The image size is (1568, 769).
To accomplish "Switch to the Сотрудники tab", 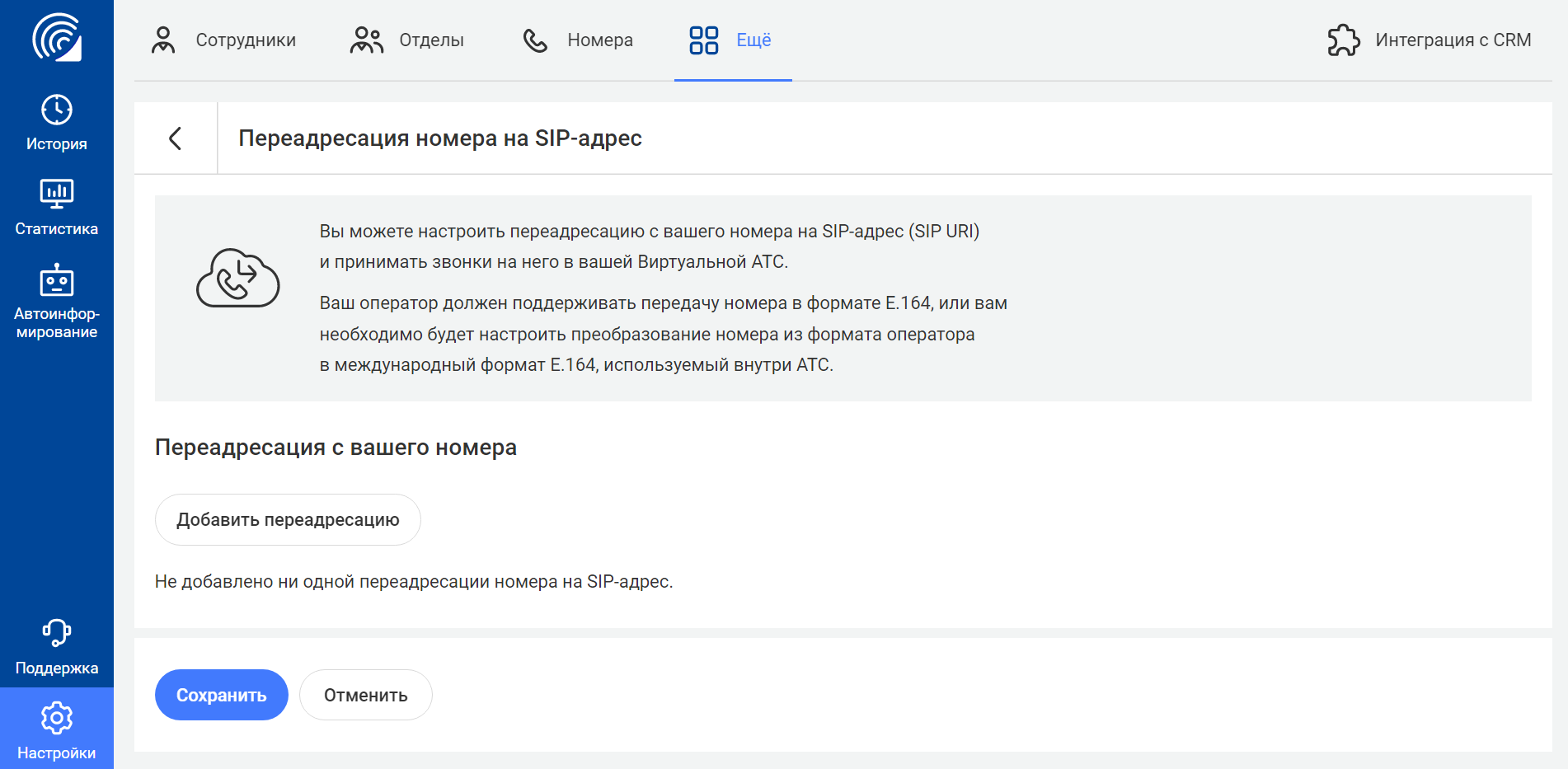I will click(x=223, y=40).
